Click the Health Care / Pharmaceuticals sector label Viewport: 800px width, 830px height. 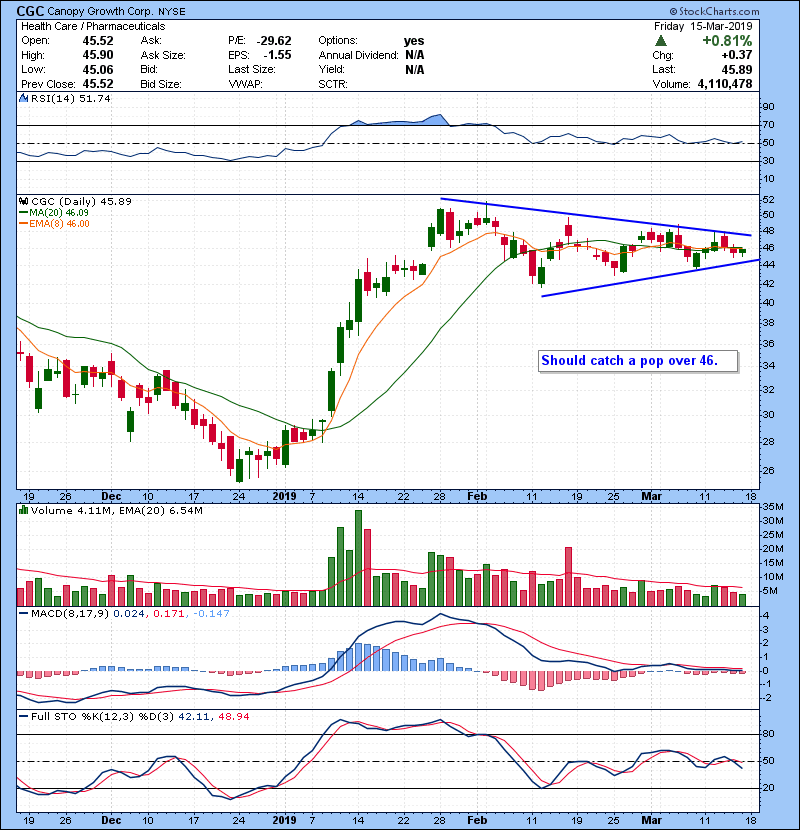(x=93, y=26)
